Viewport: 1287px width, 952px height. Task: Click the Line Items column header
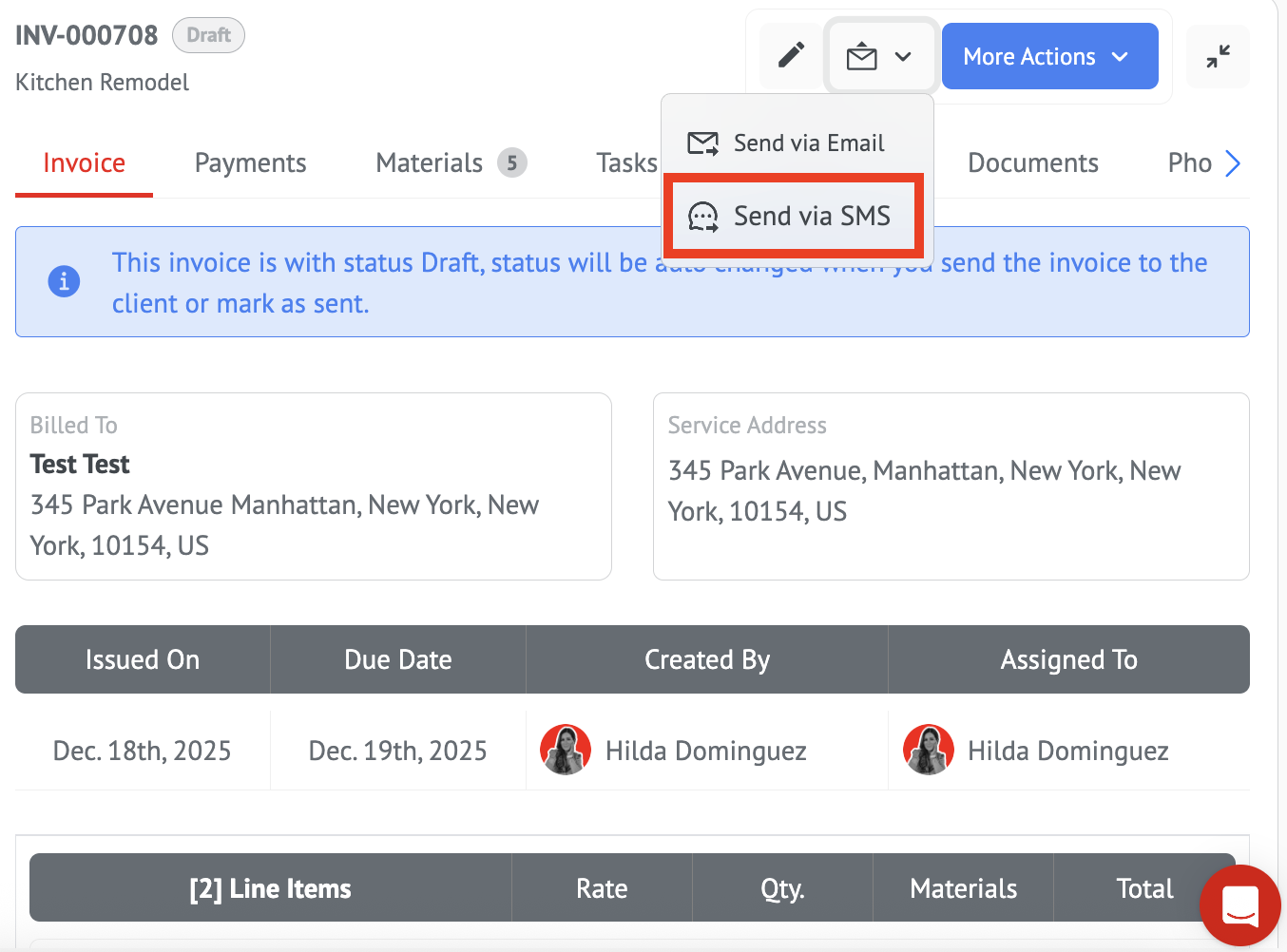[x=270, y=888]
